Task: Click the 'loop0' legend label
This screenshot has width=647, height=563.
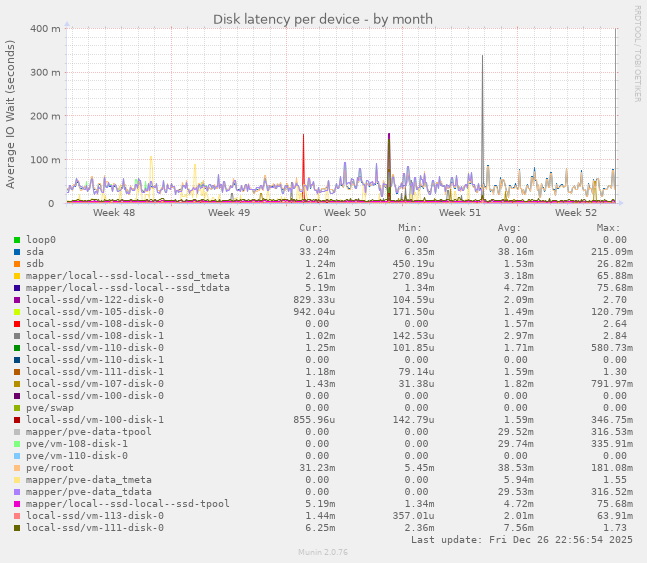Action: [41, 240]
